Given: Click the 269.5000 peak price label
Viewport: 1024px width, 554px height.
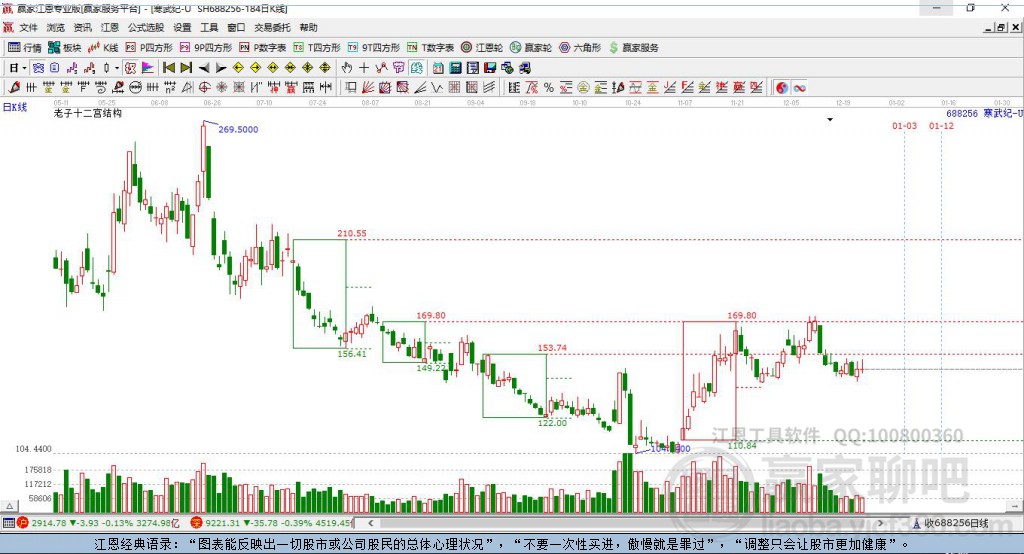Looking at the screenshot, I should tap(238, 129).
